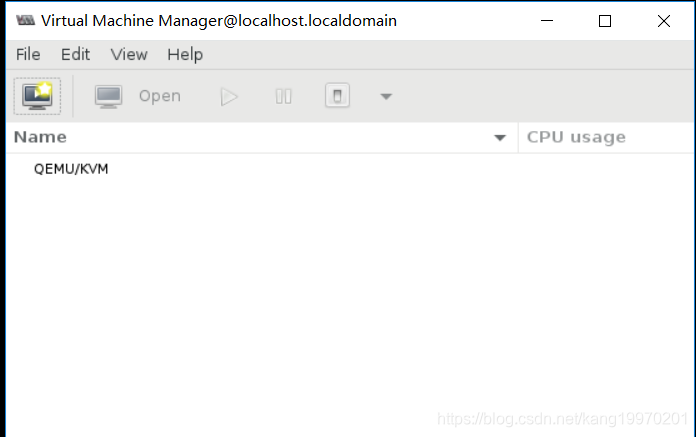Shut down the virtual machine button
The image size is (696, 437).
click(x=337, y=96)
